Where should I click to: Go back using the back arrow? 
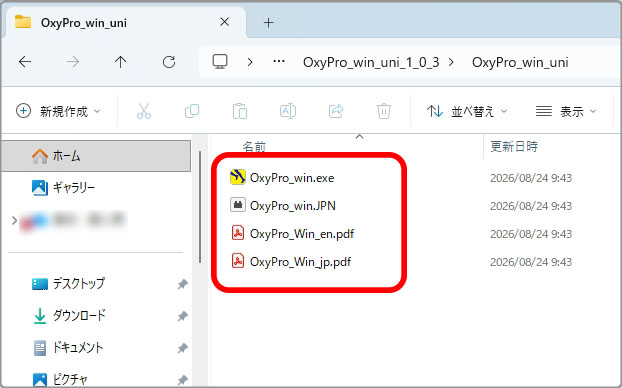(x=25, y=62)
